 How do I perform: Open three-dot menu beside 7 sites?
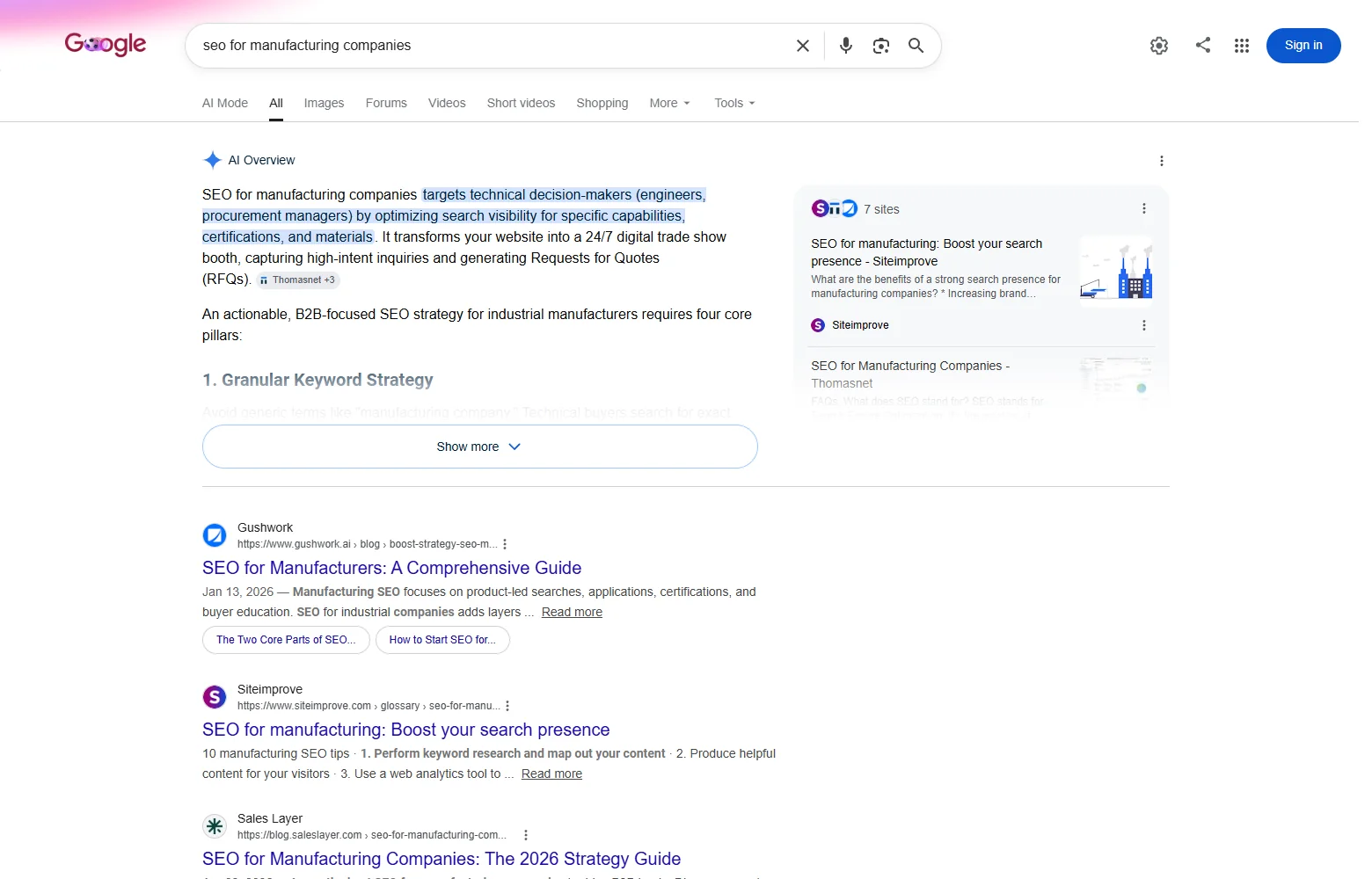1143,209
